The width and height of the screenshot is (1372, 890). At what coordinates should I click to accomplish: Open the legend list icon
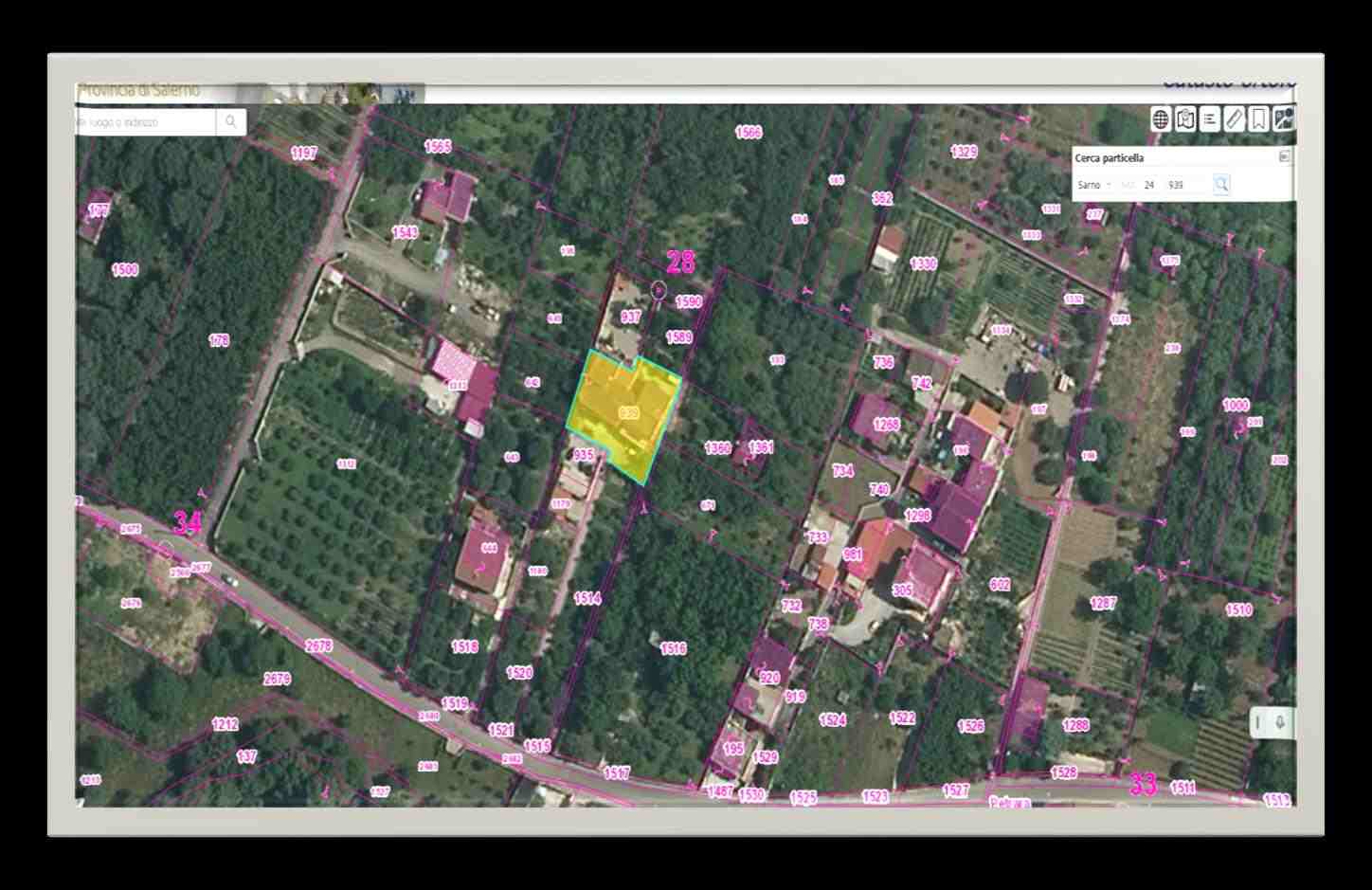click(1209, 119)
